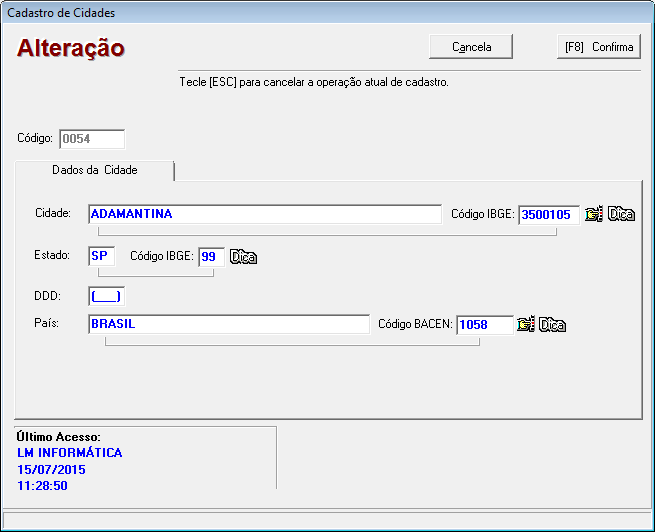
Task: Select the city Código IBGE field showing 3500105
Action: click(549, 214)
